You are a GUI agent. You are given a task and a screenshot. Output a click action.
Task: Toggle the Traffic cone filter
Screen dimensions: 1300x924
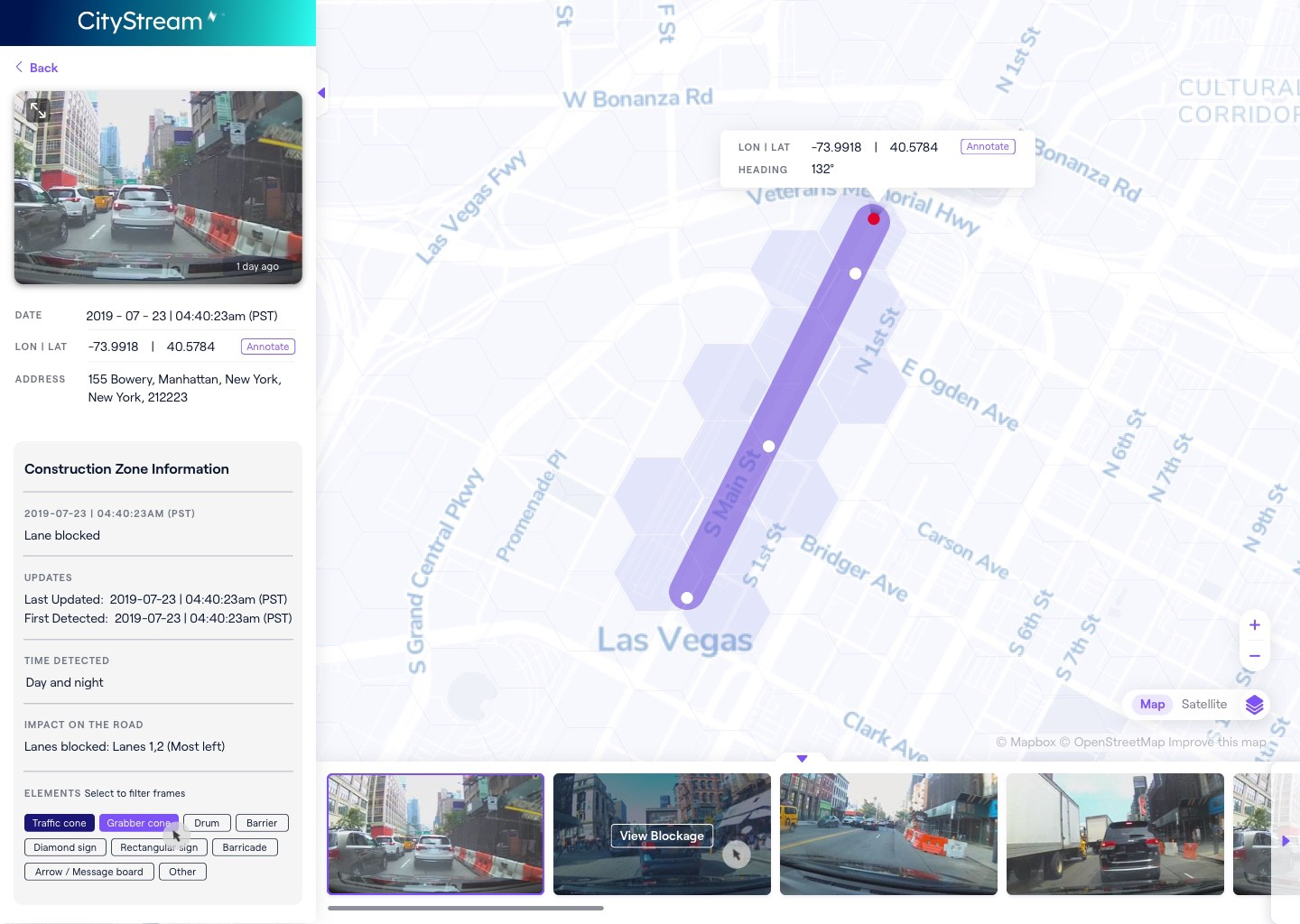click(x=60, y=823)
